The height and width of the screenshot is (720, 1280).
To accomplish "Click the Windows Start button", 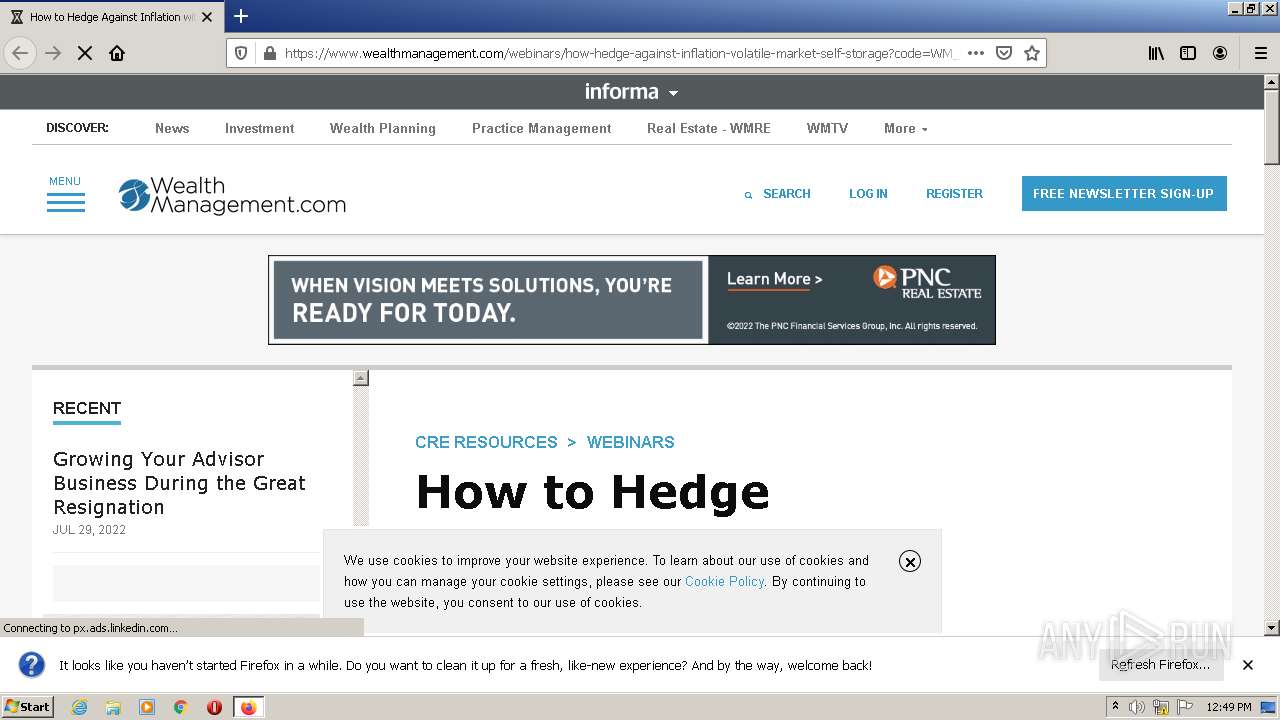I will (28, 707).
